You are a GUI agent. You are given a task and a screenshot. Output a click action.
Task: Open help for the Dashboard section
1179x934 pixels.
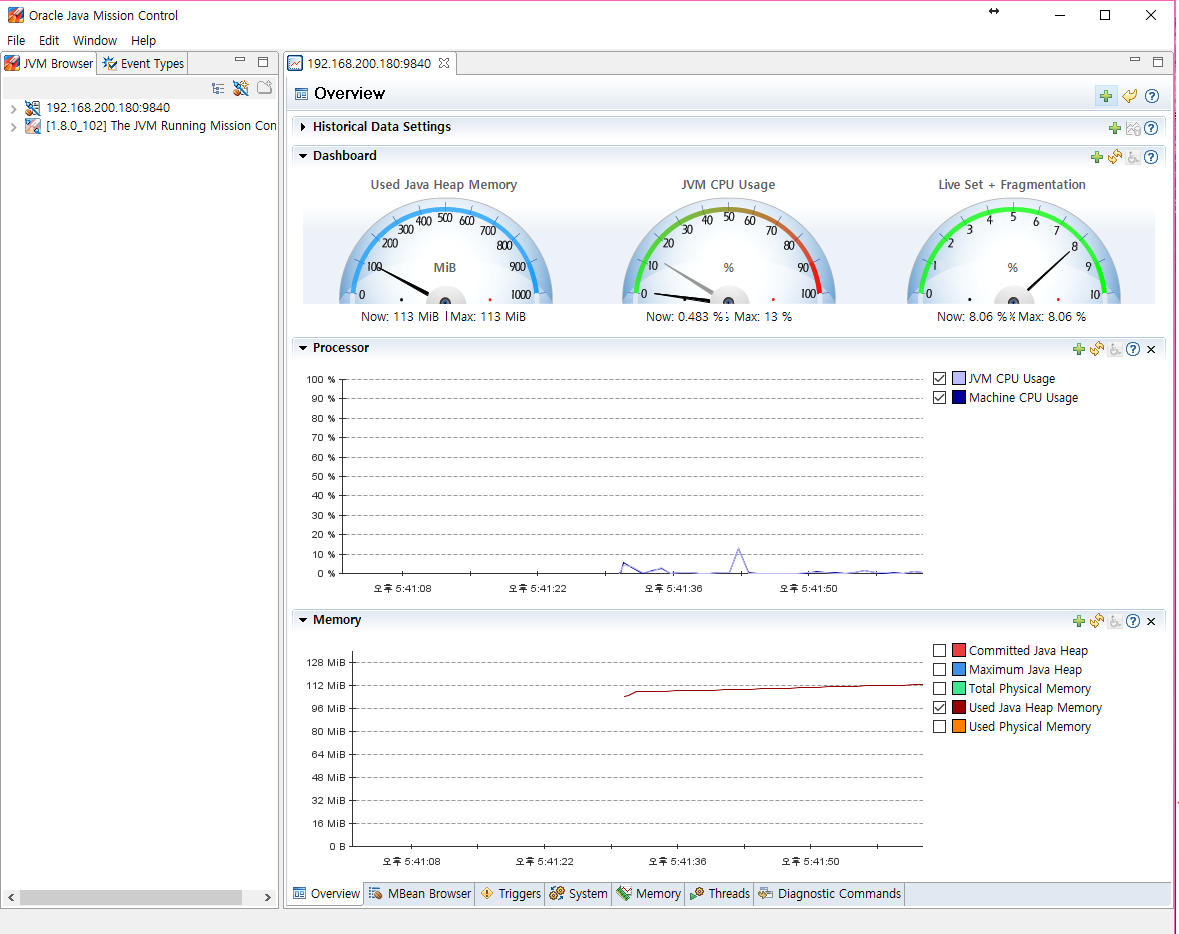(1151, 156)
